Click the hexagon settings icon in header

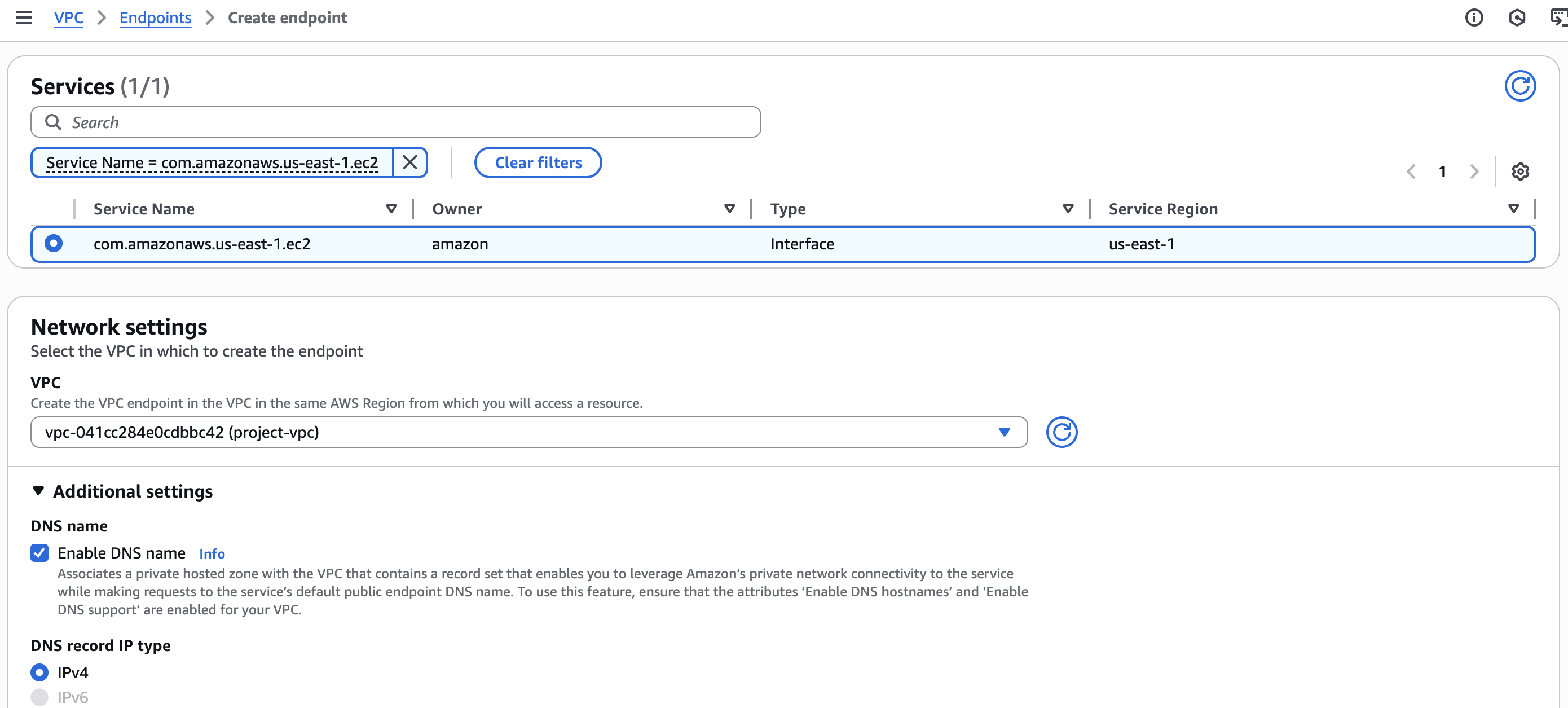(1516, 17)
